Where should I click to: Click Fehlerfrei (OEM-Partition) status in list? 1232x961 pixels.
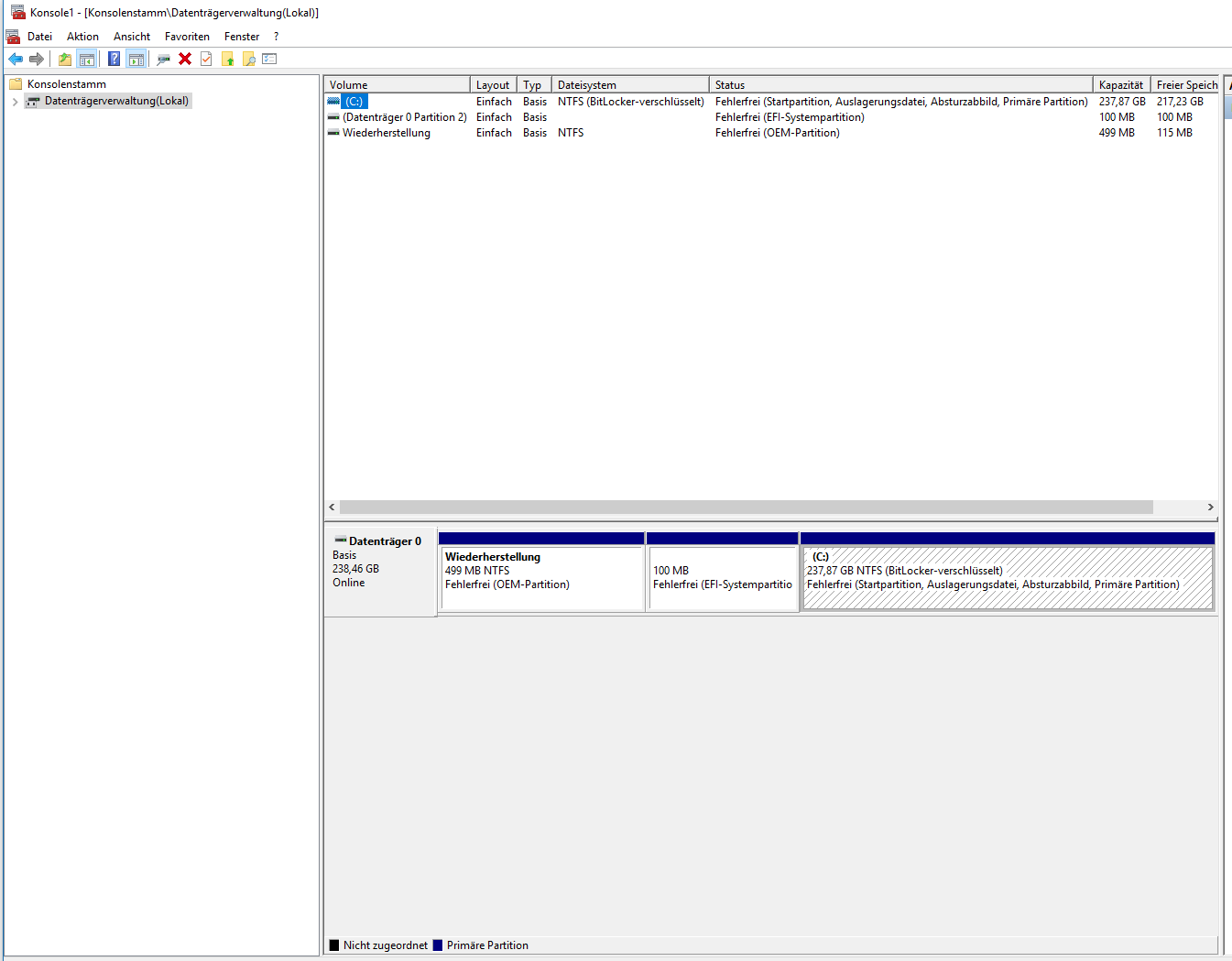pyautogui.click(x=778, y=133)
